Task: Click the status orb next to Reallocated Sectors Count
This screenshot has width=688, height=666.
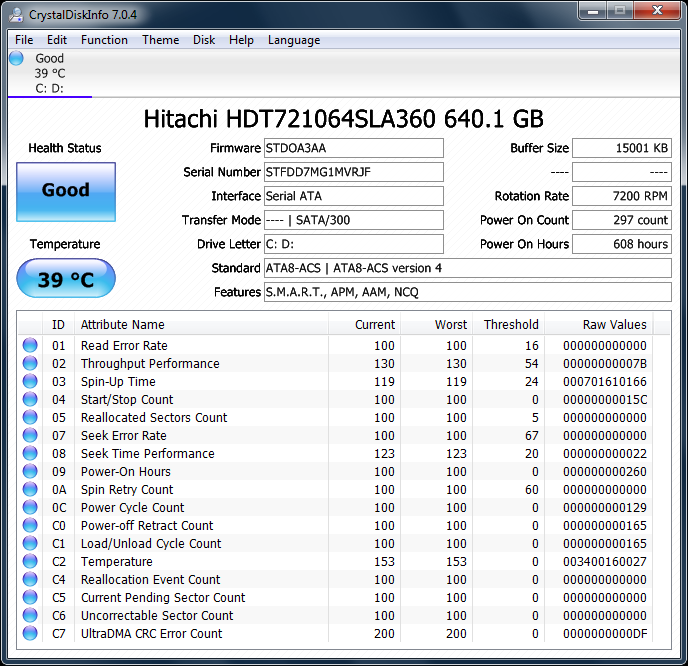Action: tap(30, 418)
